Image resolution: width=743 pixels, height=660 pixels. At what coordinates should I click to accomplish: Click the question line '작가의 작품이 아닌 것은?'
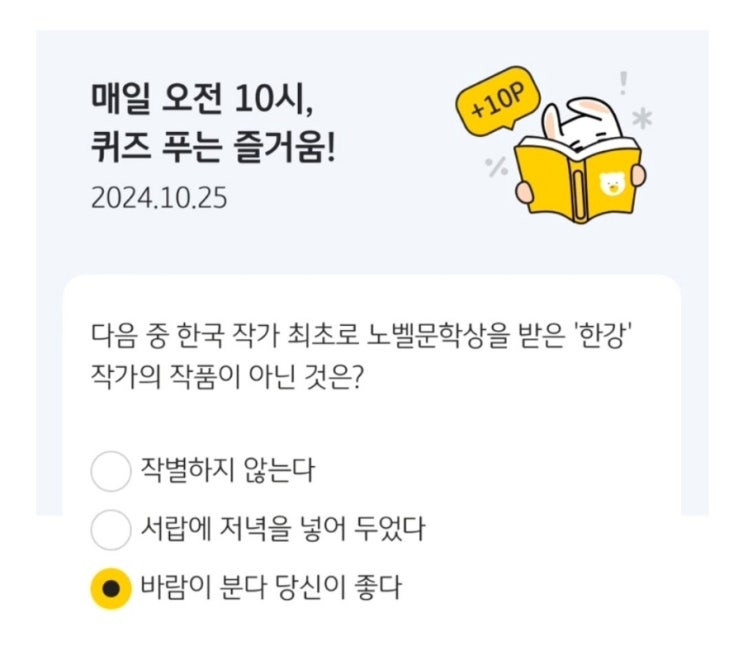pos(227,377)
